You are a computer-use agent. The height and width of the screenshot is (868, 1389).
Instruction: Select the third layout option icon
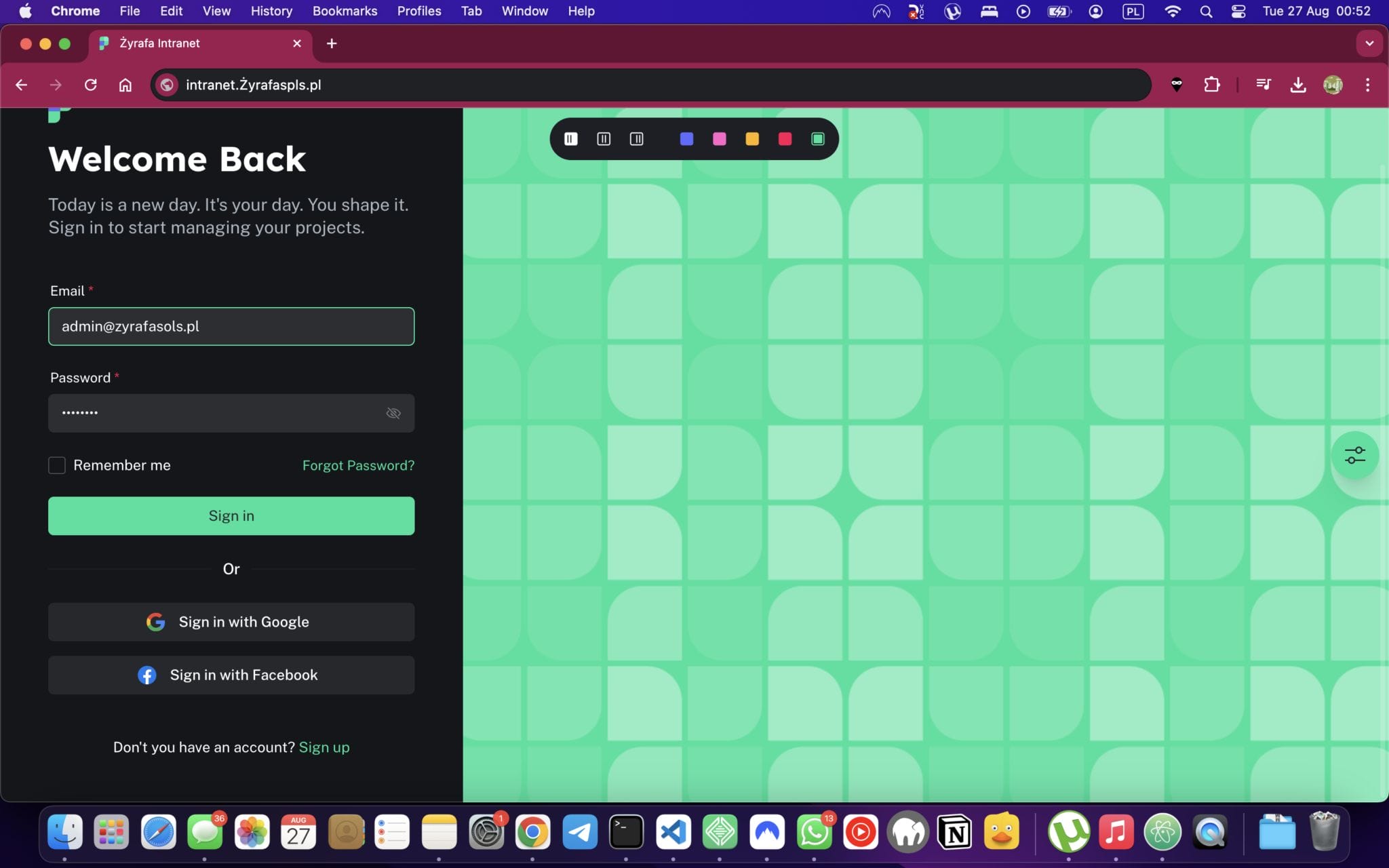point(636,139)
